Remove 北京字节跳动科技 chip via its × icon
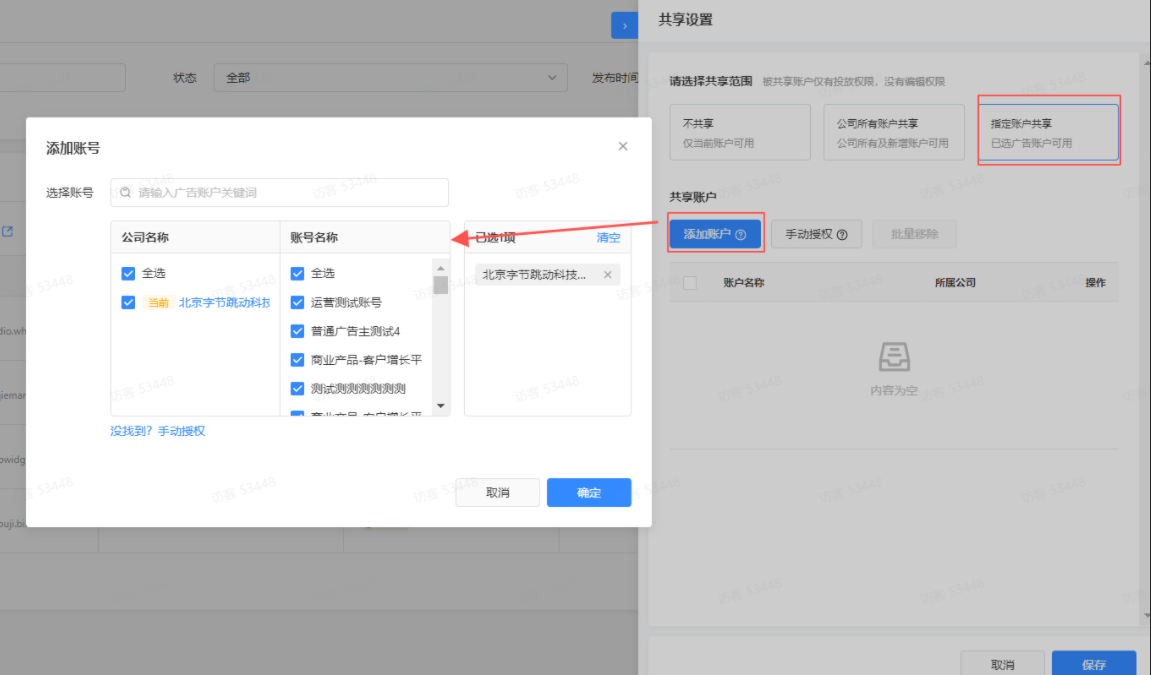This screenshot has width=1151, height=675. (607, 273)
